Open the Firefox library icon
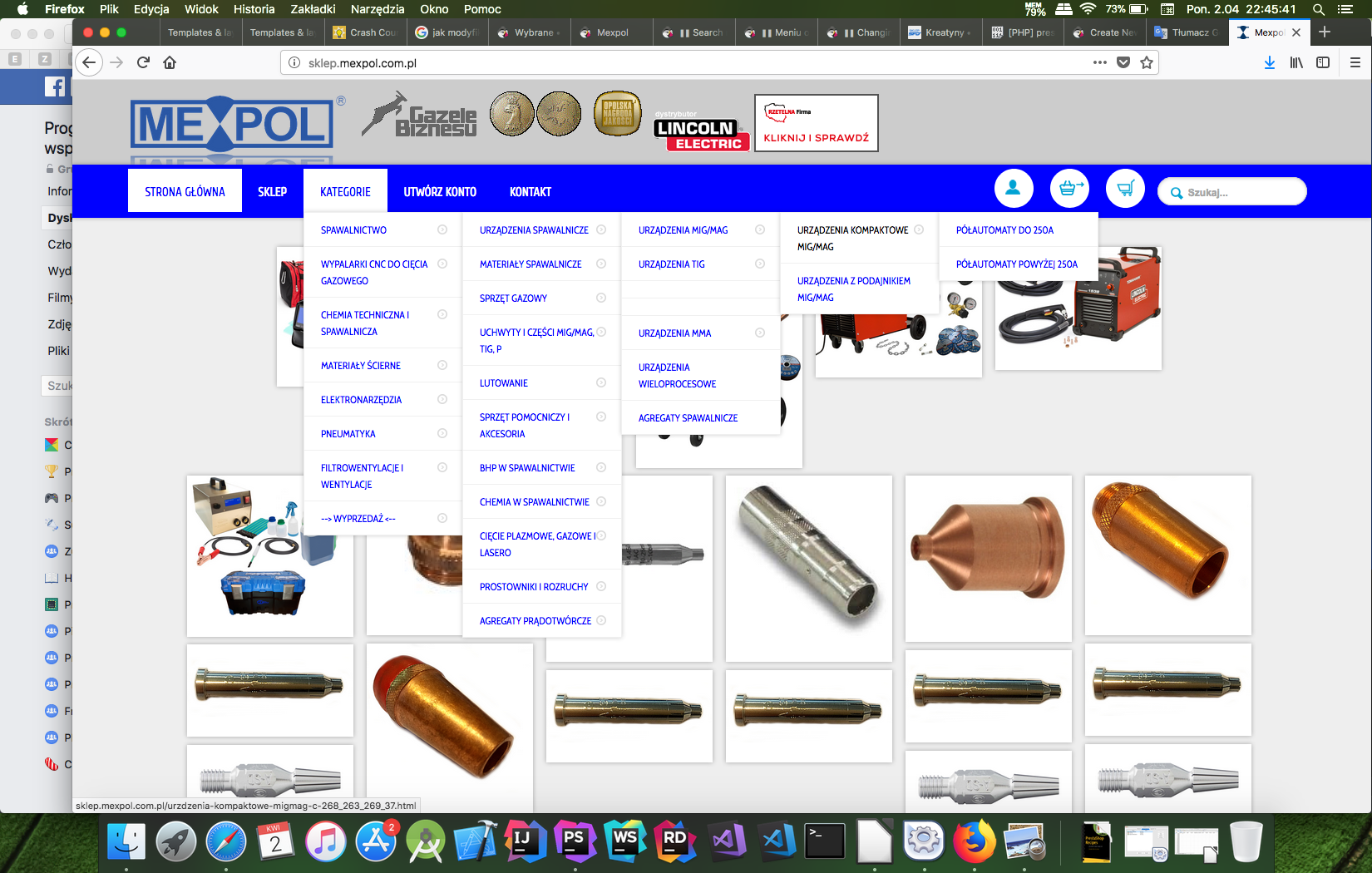 click(1296, 62)
